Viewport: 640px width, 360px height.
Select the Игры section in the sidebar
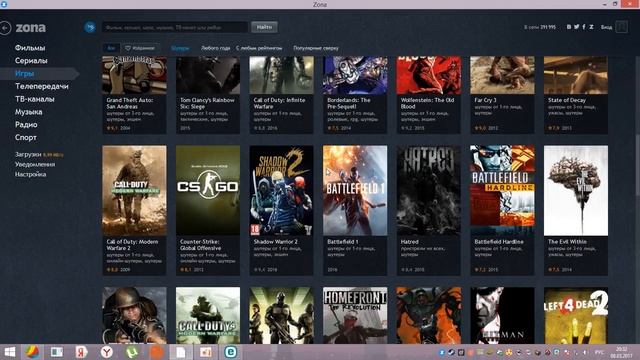point(24,73)
